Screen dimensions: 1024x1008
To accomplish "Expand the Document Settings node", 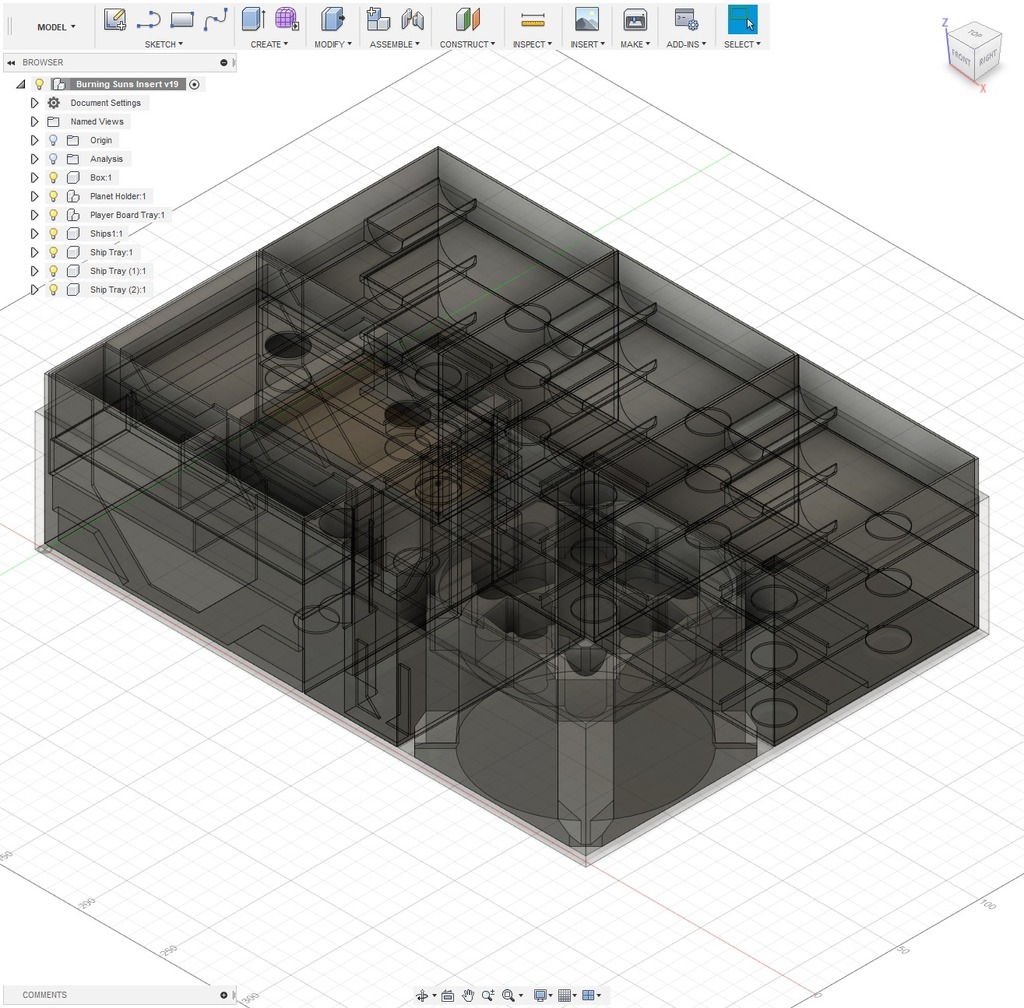I will tap(35, 102).
